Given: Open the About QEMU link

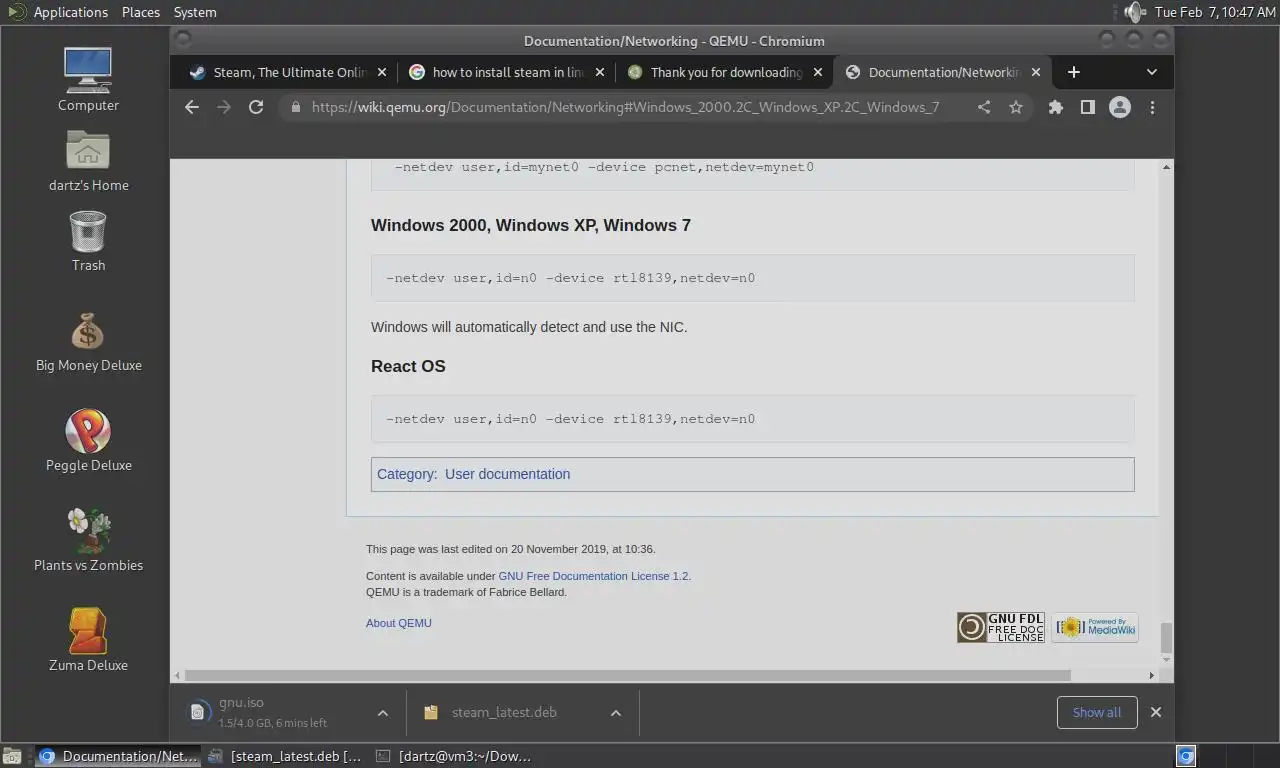Looking at the screenshot, I should click(399, 623).
